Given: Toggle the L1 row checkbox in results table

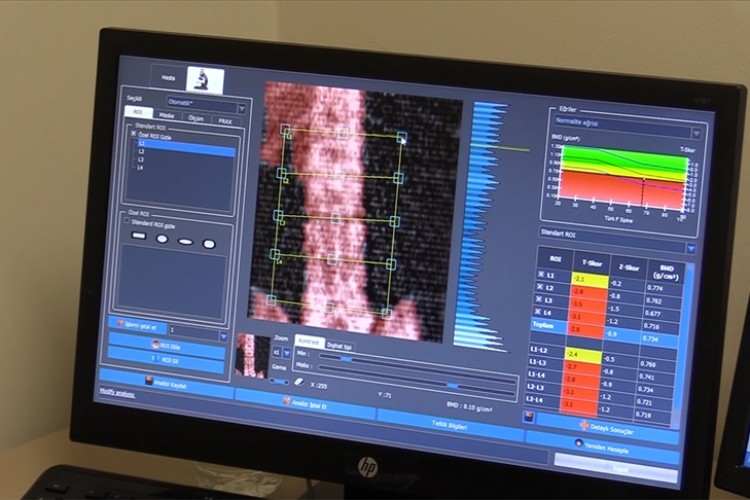Looking at the screenshot, I should click(541, 274).
